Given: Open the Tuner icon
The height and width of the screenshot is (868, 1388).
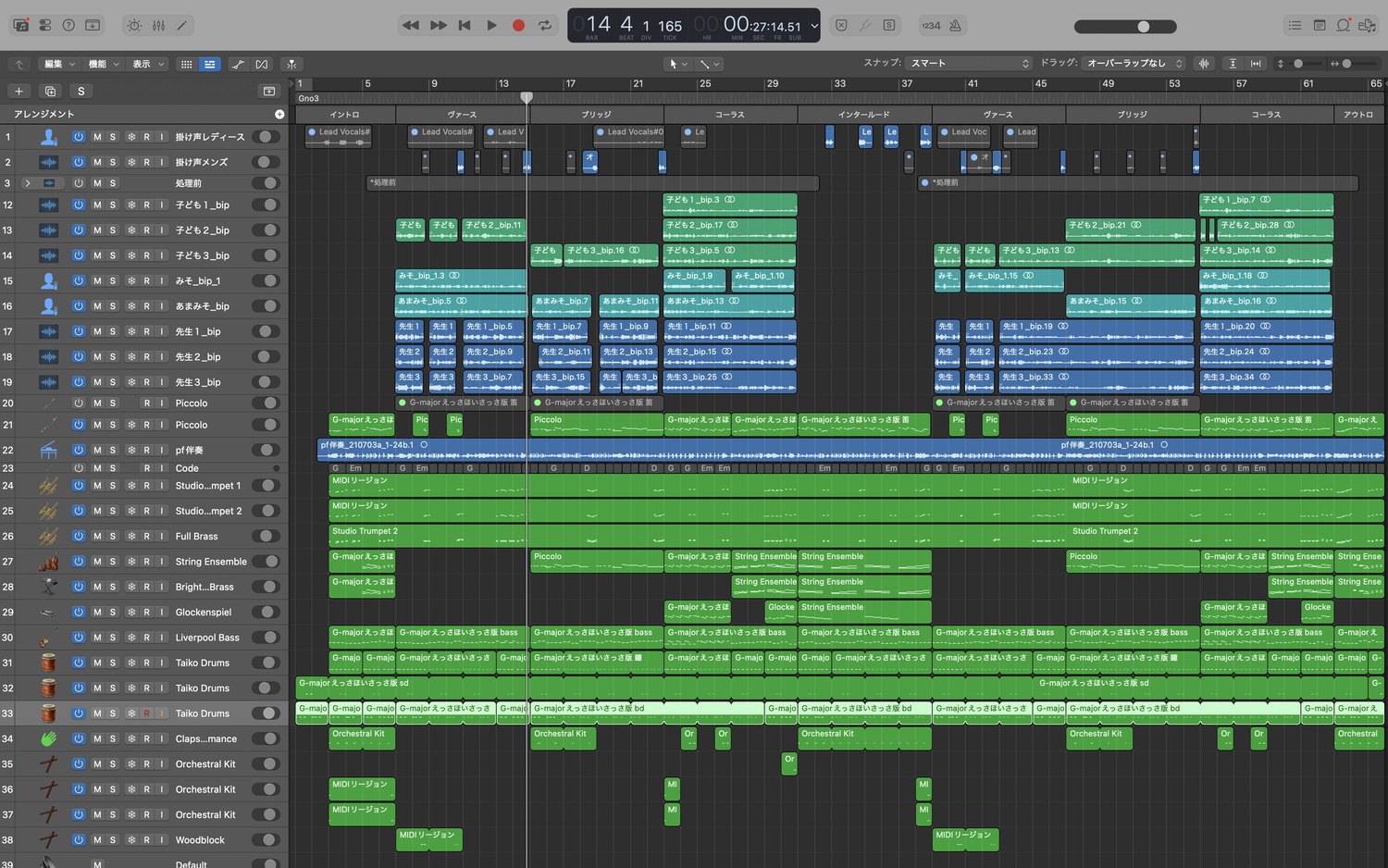Looking at the screenshot, I should 865,25.
